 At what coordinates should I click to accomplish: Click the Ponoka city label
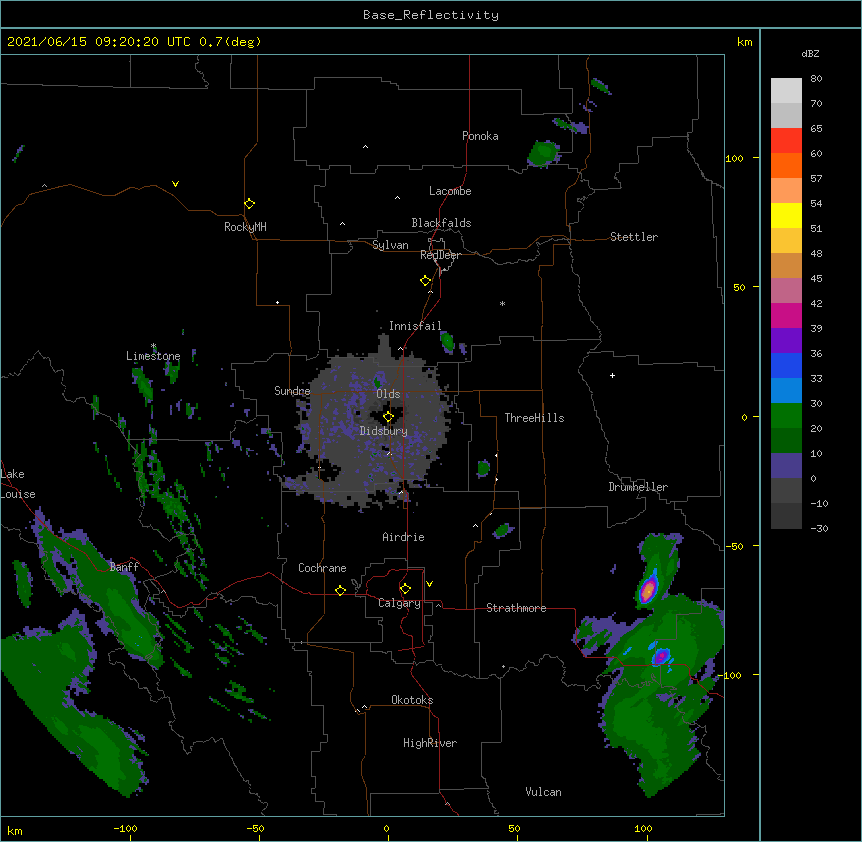pos(480,136)
